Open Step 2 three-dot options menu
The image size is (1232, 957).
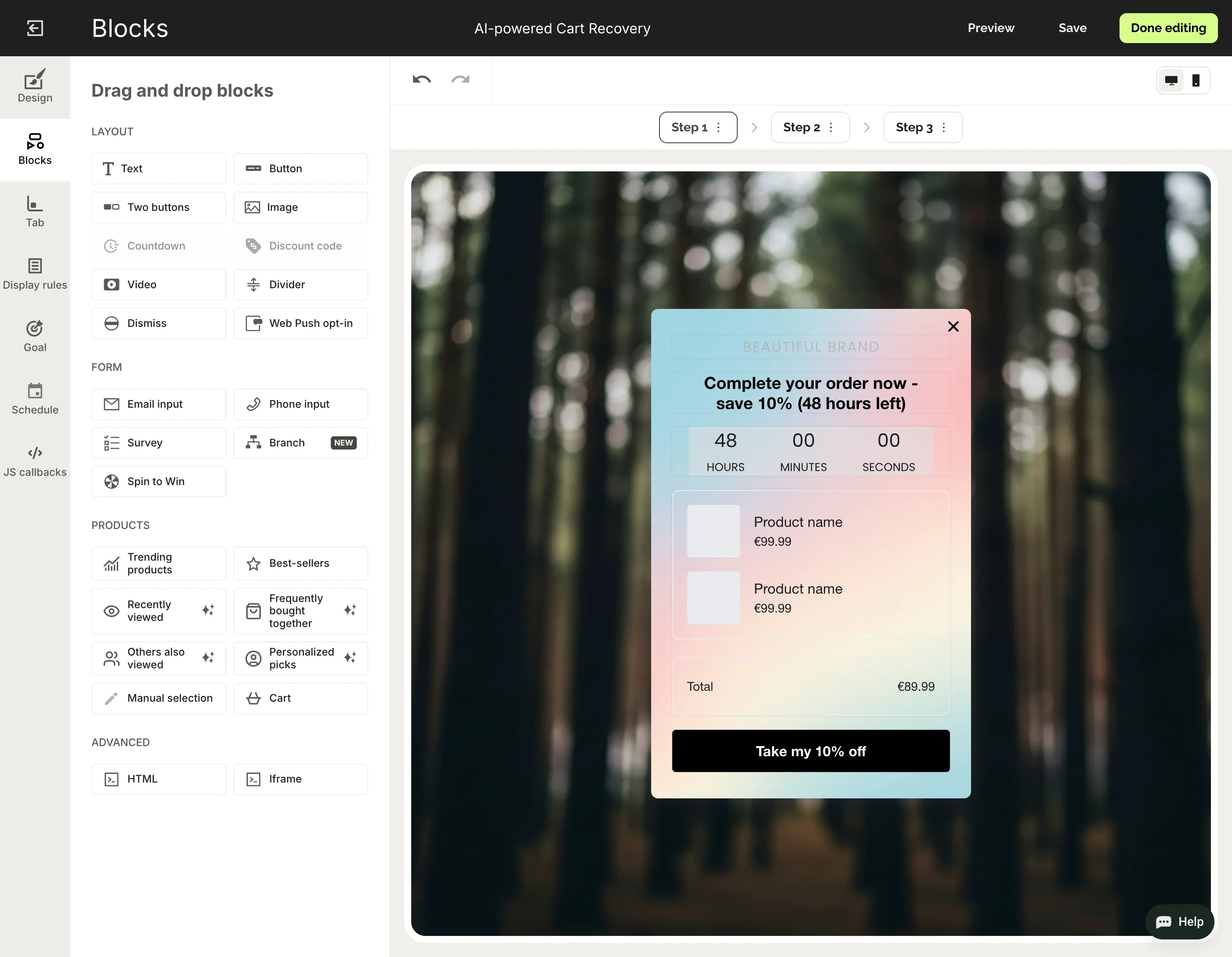point(830,127)
